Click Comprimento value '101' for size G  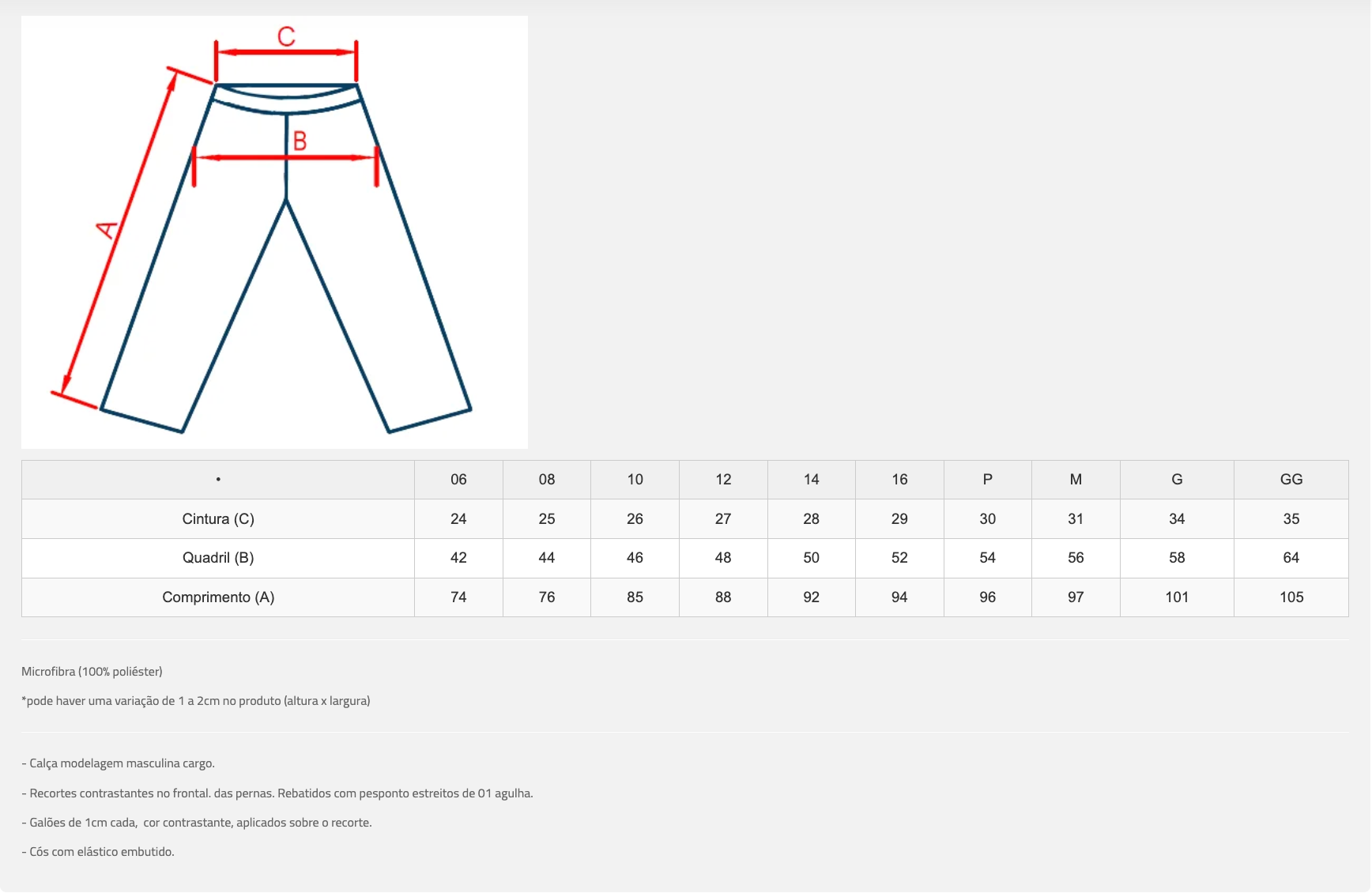1177,597
